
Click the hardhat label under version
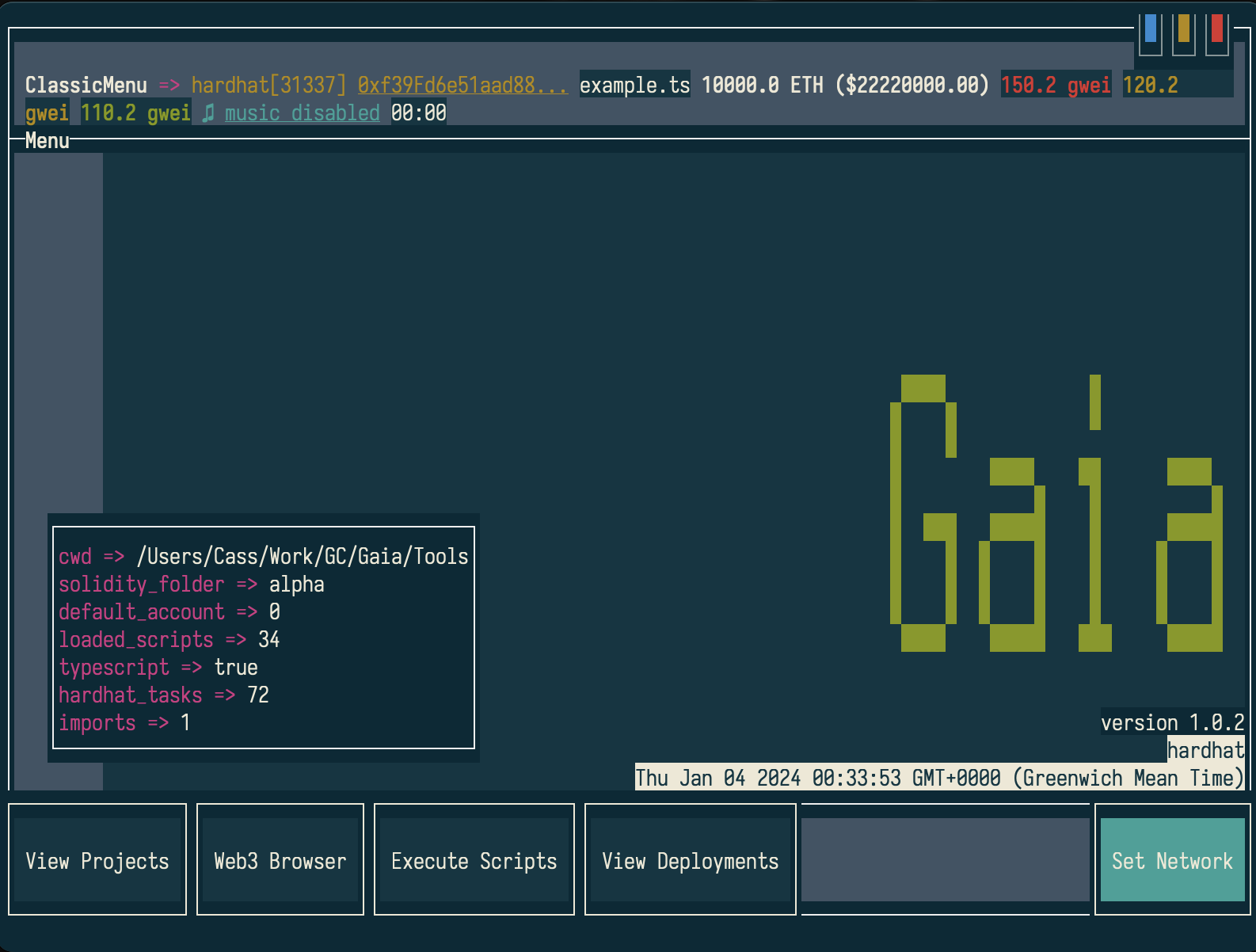[x=1206, y=750]
